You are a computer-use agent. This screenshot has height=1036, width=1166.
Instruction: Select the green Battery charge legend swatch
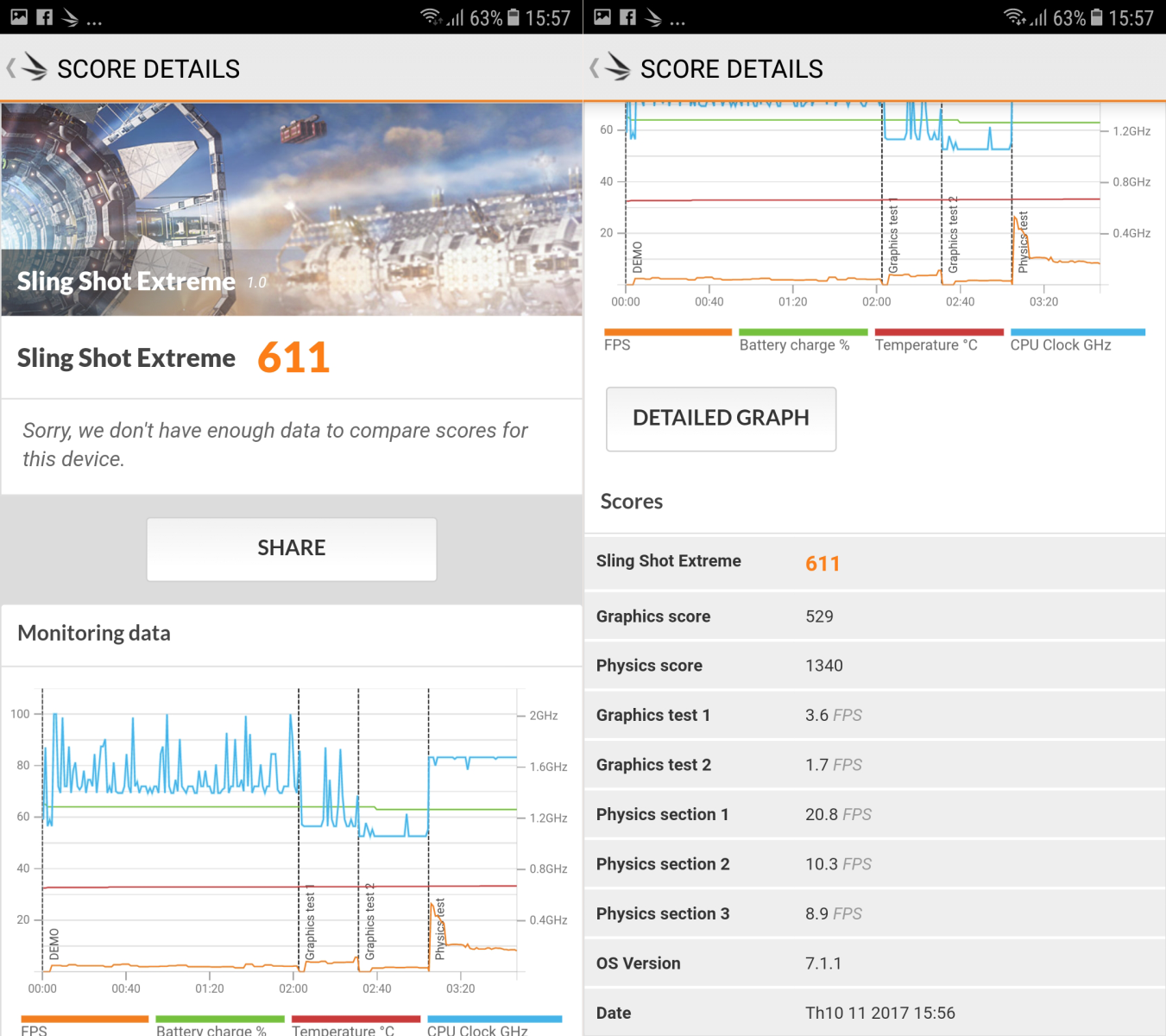pos(803,332)
